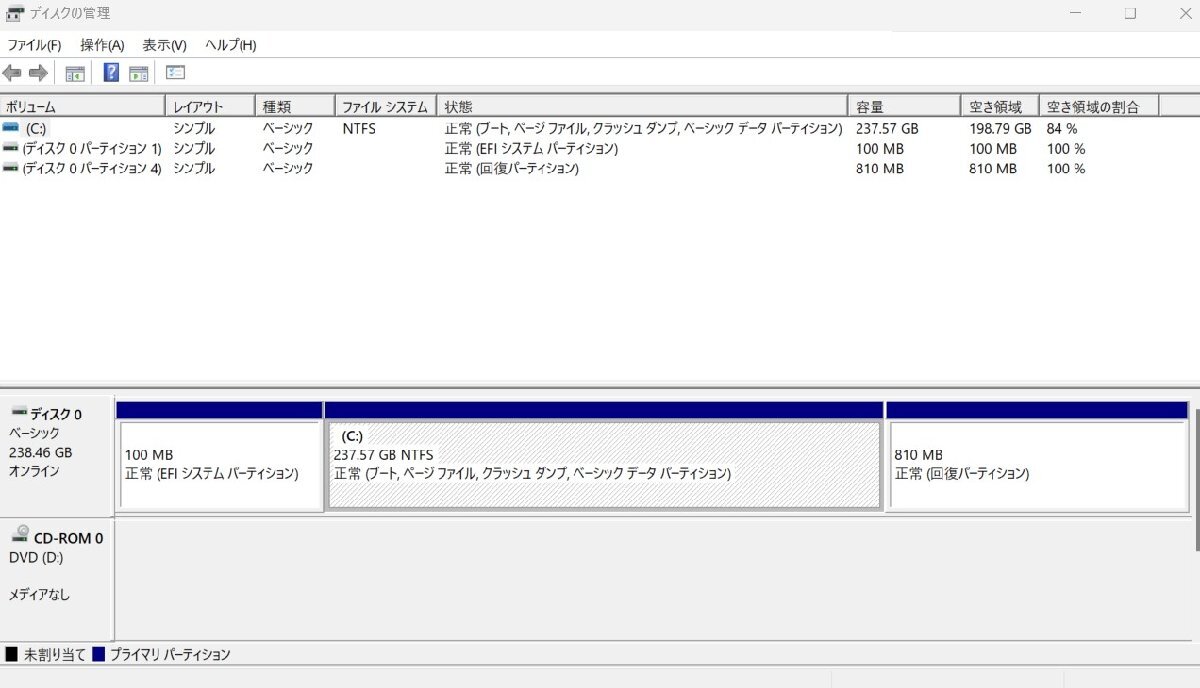Sort by the 空き領域 column header
This screenshot has height=688, width=1200.
click(x=1000, y=106)
